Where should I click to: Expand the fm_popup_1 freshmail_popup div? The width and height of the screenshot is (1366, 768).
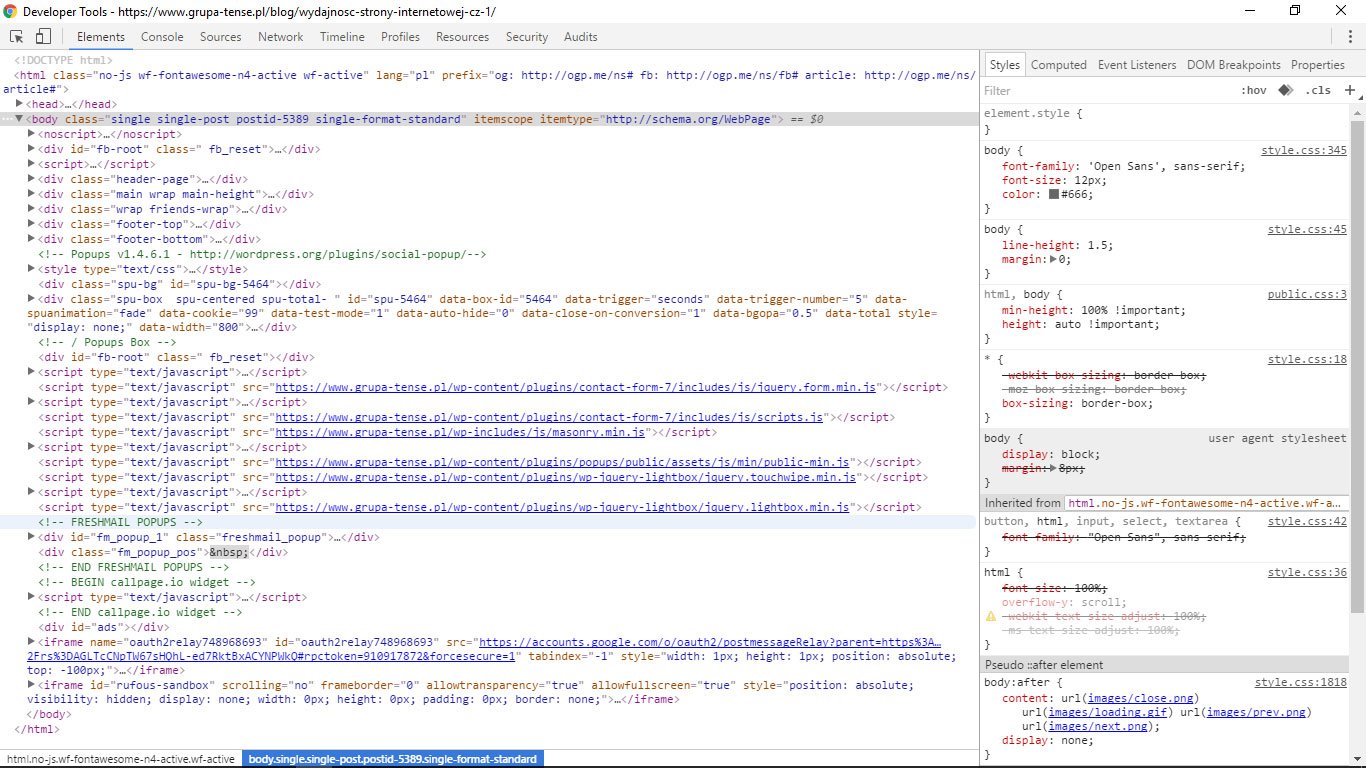coord(31,537)
